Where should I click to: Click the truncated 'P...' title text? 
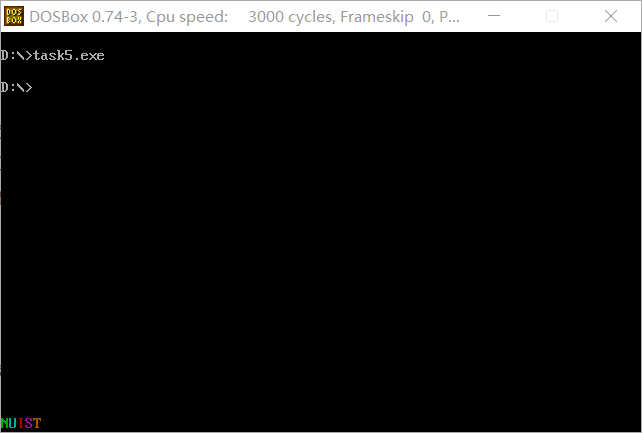pyautogui.click(x=449, y=17)
